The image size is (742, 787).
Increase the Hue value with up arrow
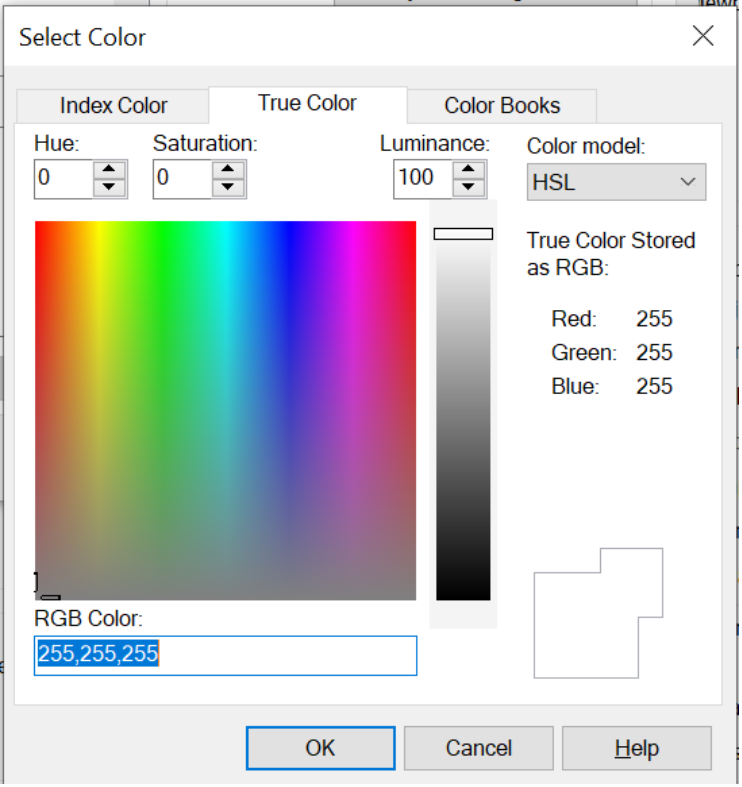[x=110, y=170]
